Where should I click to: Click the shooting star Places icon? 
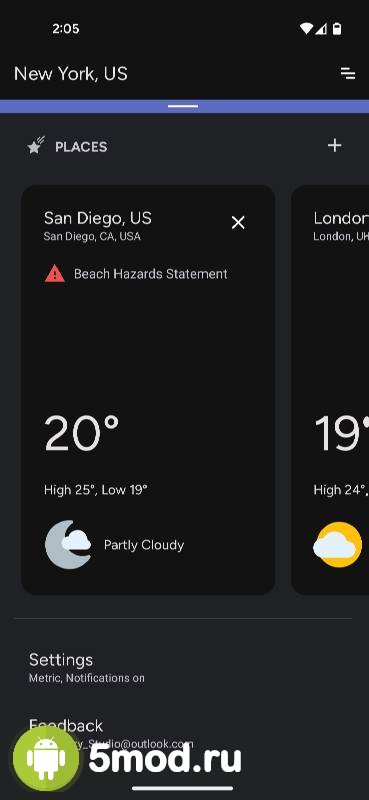[36, 146]
